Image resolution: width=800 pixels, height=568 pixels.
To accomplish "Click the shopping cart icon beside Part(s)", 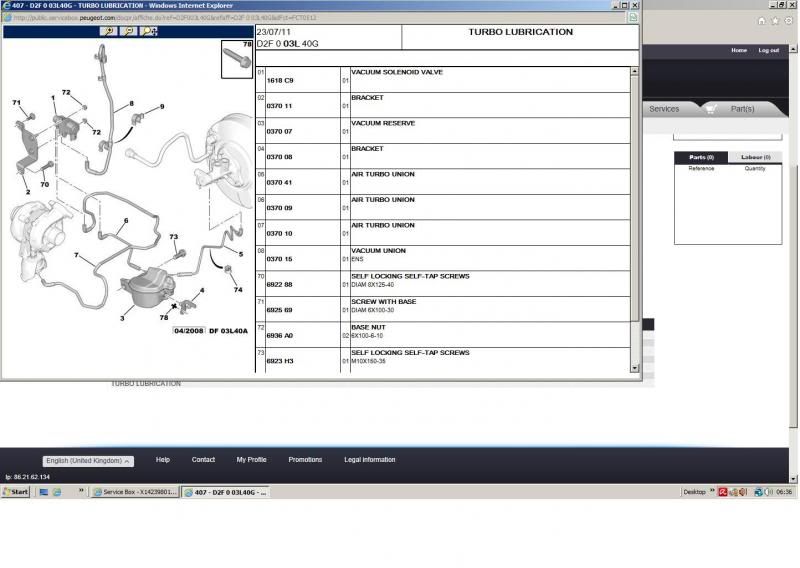I will [710, 109].
